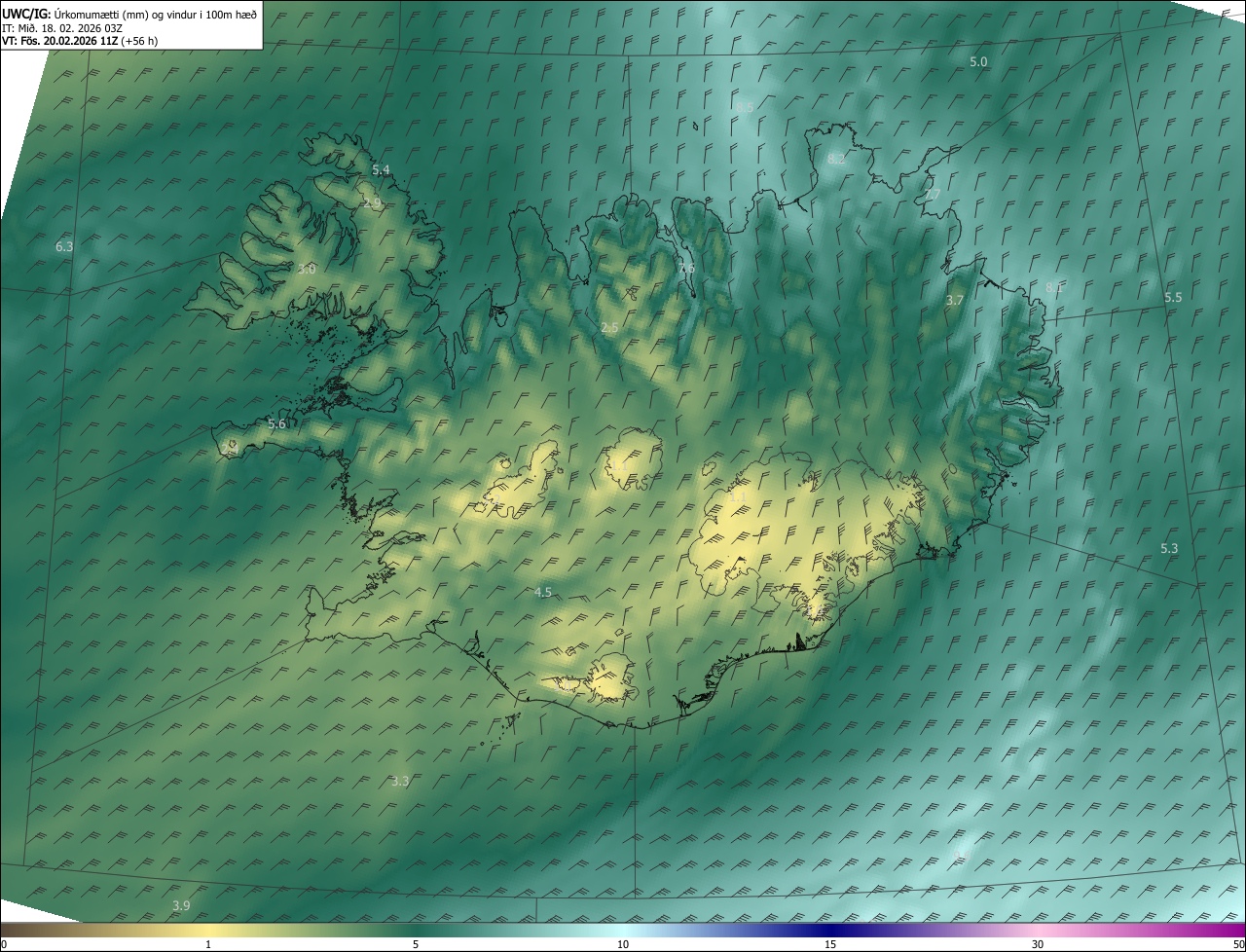
Task: Click the colour scale tick label "50"
Action: 1238,944
